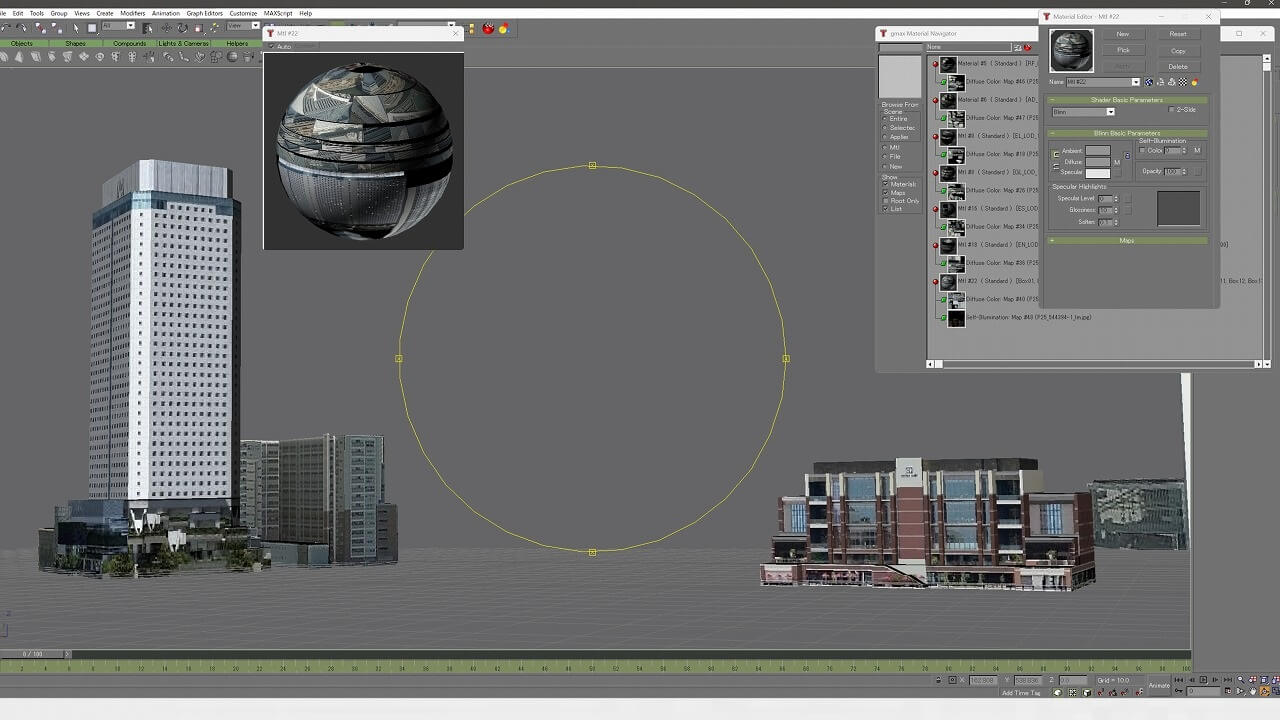Click the Select Object arrow tool
This screenshot has height=720, width=1280.
(x=76, y=28)
